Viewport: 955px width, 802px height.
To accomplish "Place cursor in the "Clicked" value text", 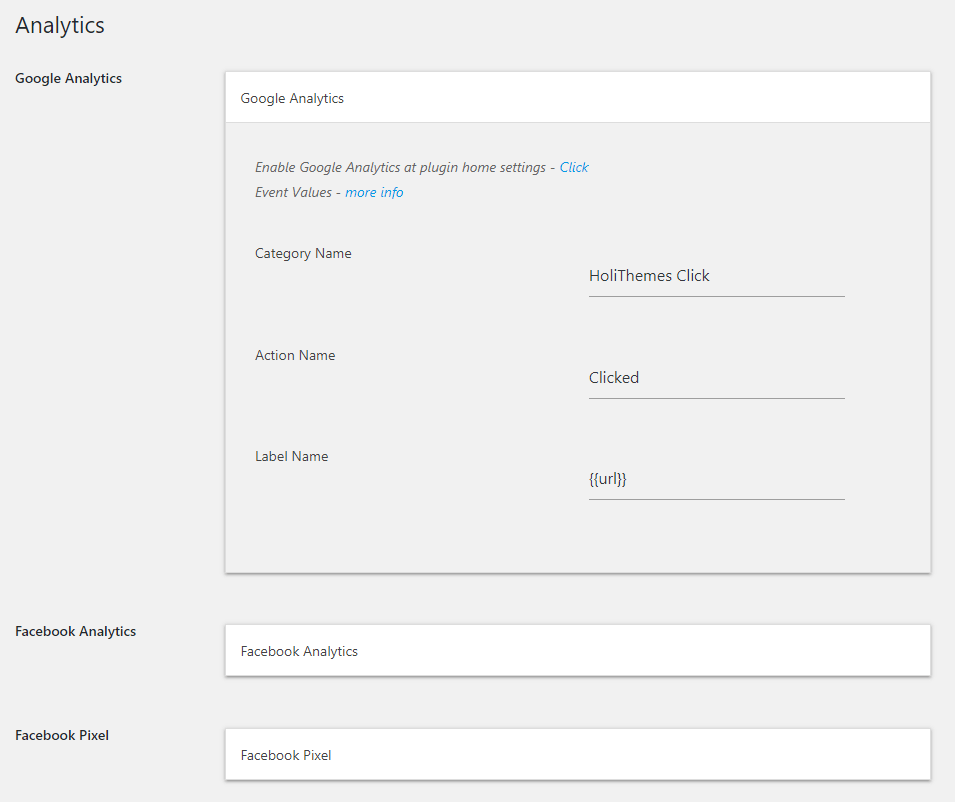I will [614, 378].
